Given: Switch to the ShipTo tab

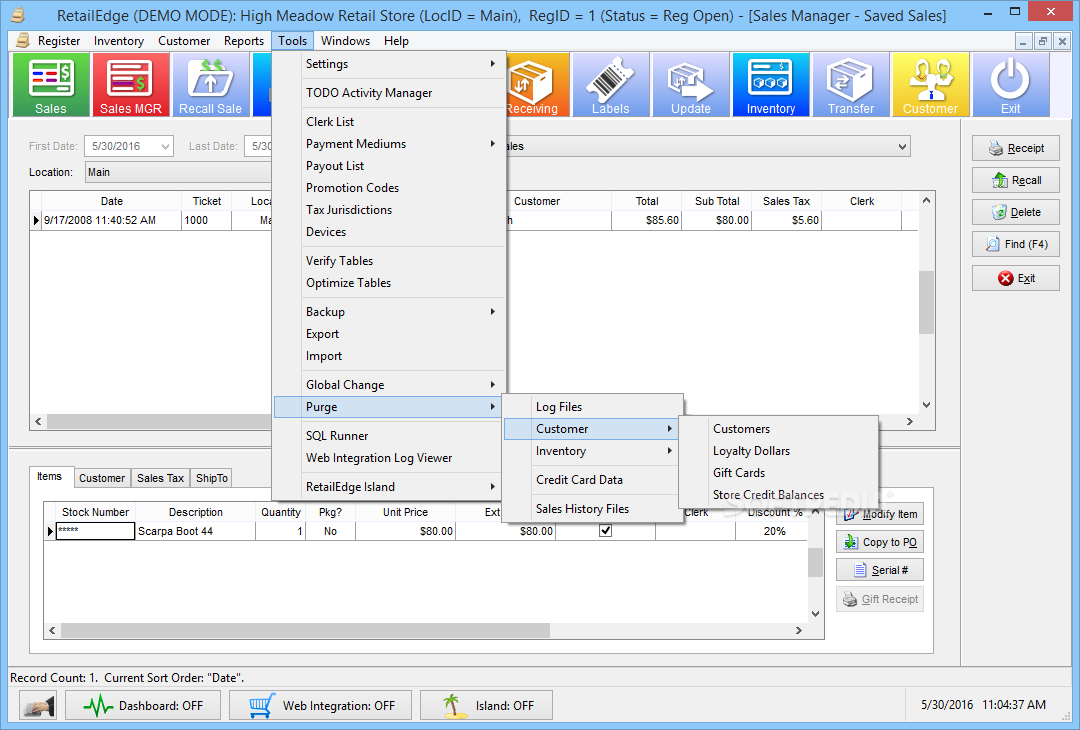Looking at the screenshot, I should 211,478.
